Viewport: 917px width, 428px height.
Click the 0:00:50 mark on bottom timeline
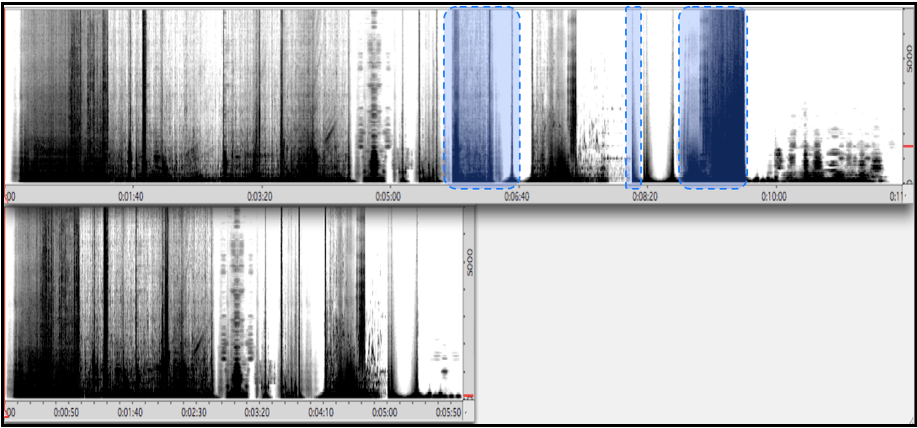(x=67, y=411)
